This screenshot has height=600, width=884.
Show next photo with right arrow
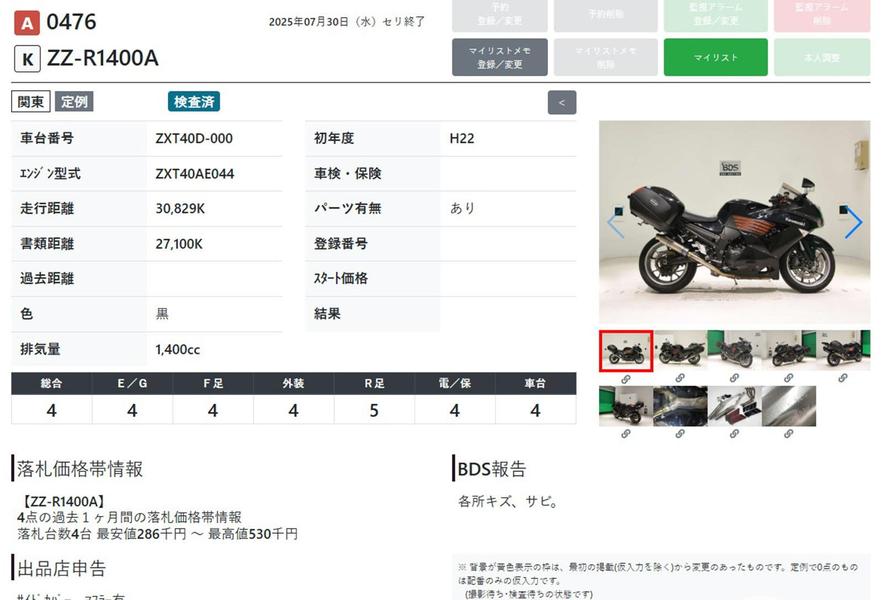tap(853, 223)
